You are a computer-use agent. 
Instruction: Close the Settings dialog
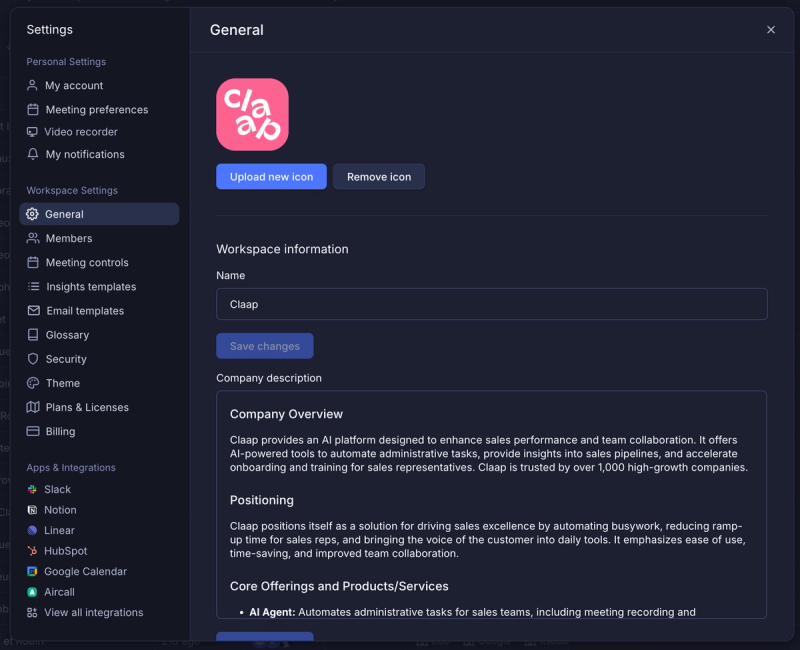point(771,30)
